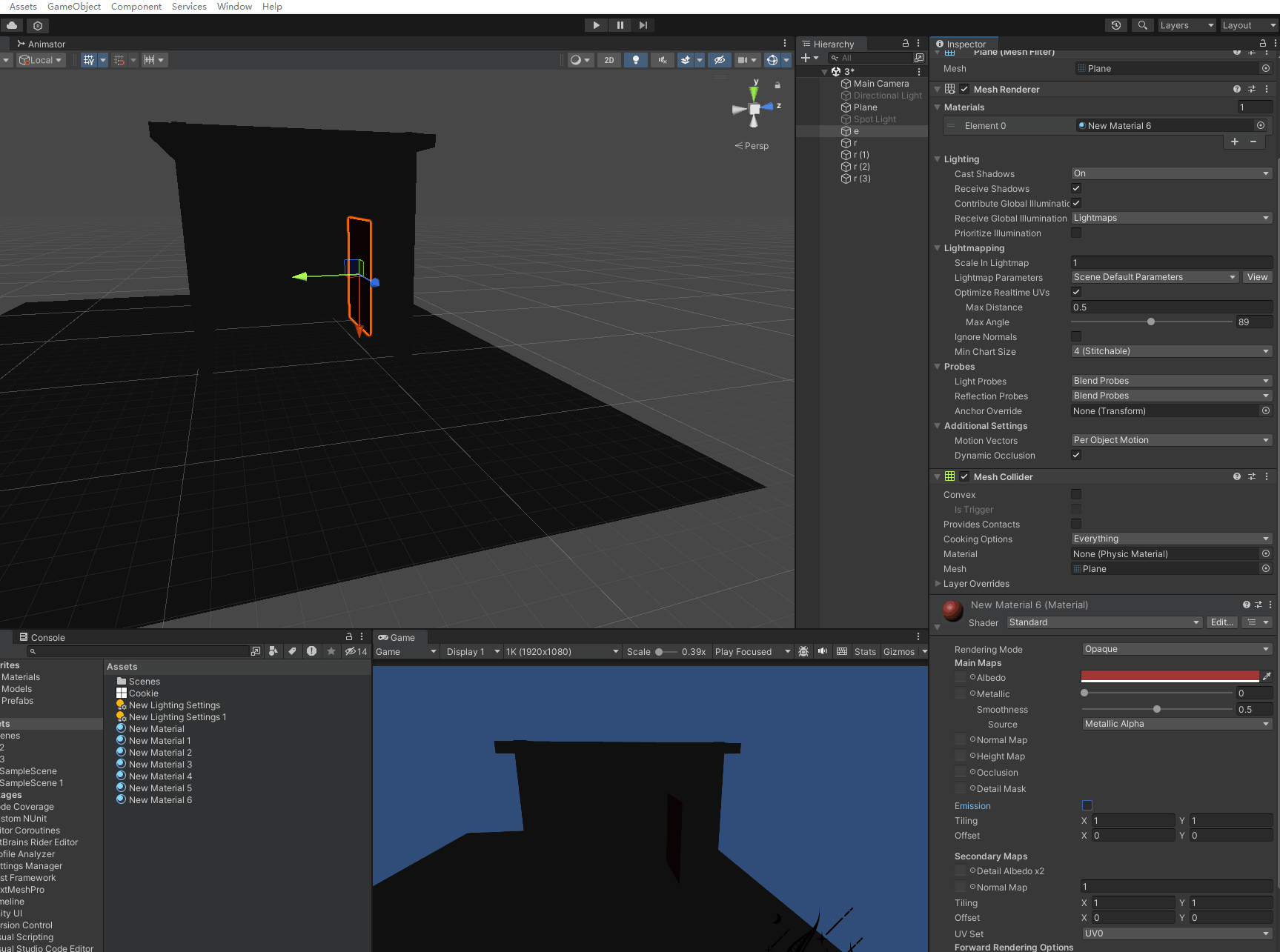
Task: Open Mesh Collider preset settings icon
Action: 1252,476
